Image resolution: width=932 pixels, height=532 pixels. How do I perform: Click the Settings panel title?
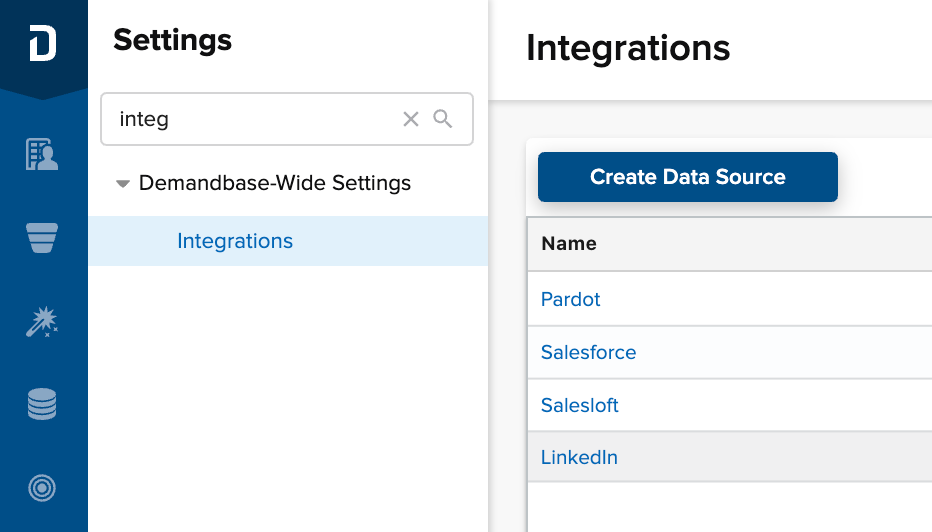tap(172, 40)
